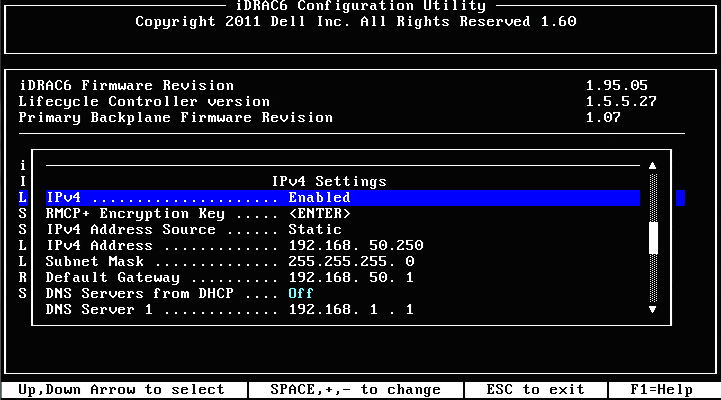
Task: Select the Default Gateway value field
Action: point(351,278)
